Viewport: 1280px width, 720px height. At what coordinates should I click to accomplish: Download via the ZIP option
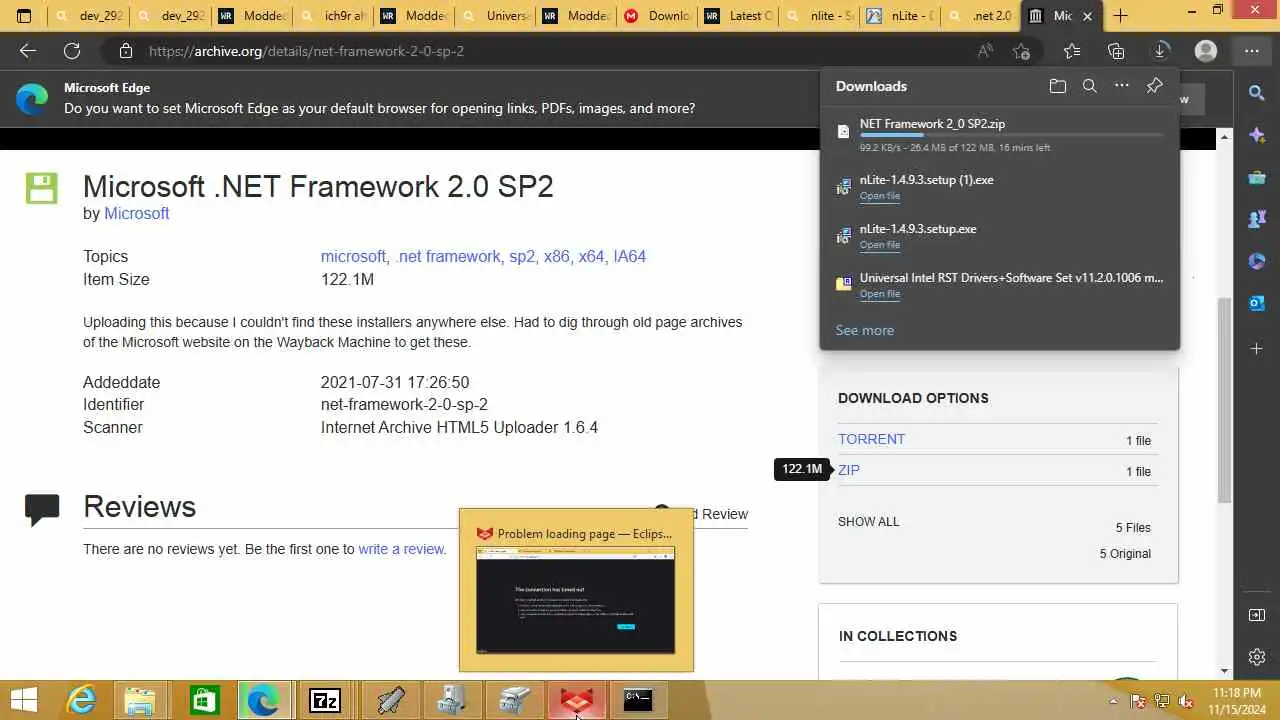click(x=849, y=470)
